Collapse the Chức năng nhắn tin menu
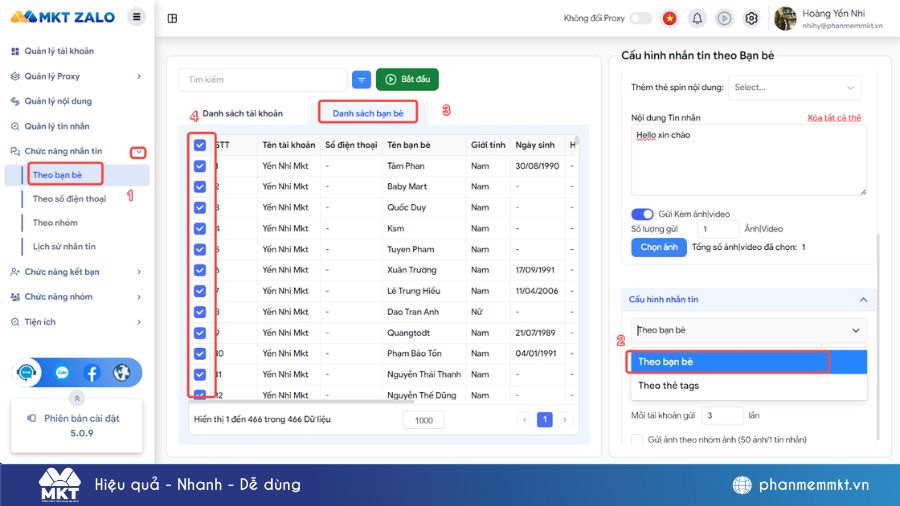 (x=139, y=152)
